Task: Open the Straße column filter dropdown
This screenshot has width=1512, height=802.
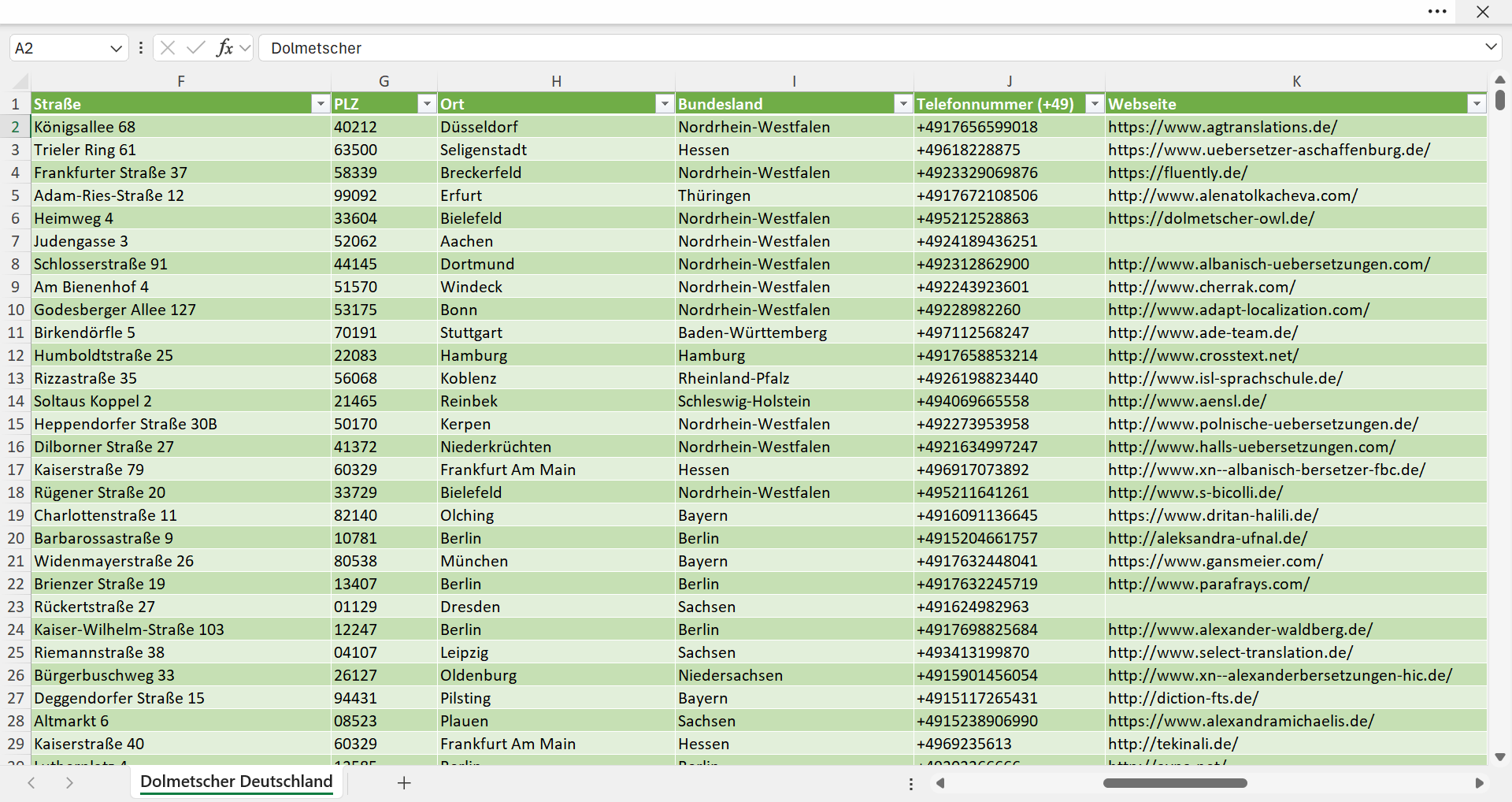Action: coord(320,104)
